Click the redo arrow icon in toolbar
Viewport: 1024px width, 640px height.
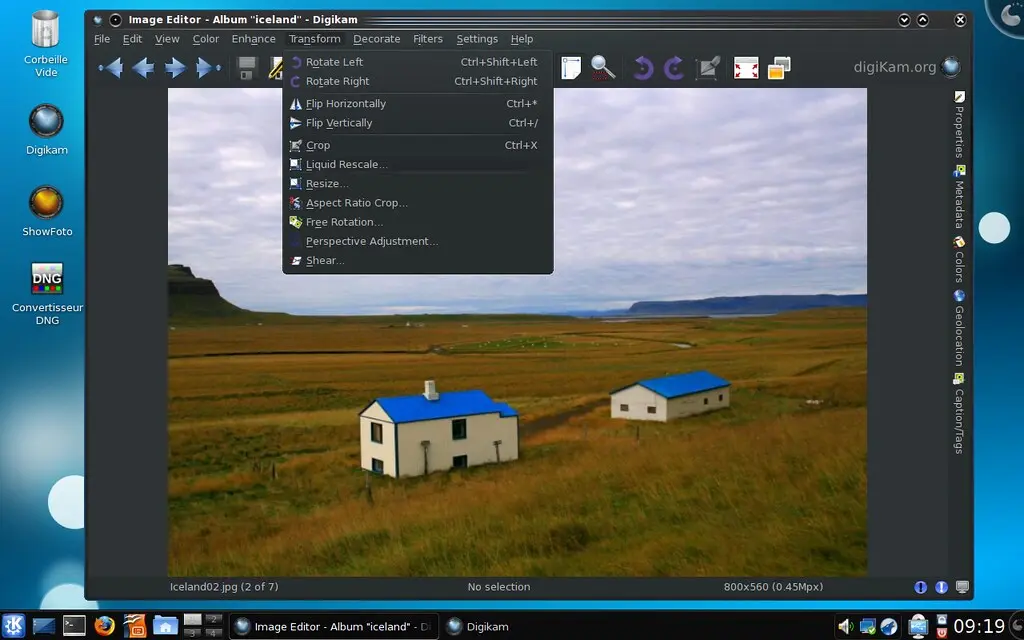click(675, 68)
